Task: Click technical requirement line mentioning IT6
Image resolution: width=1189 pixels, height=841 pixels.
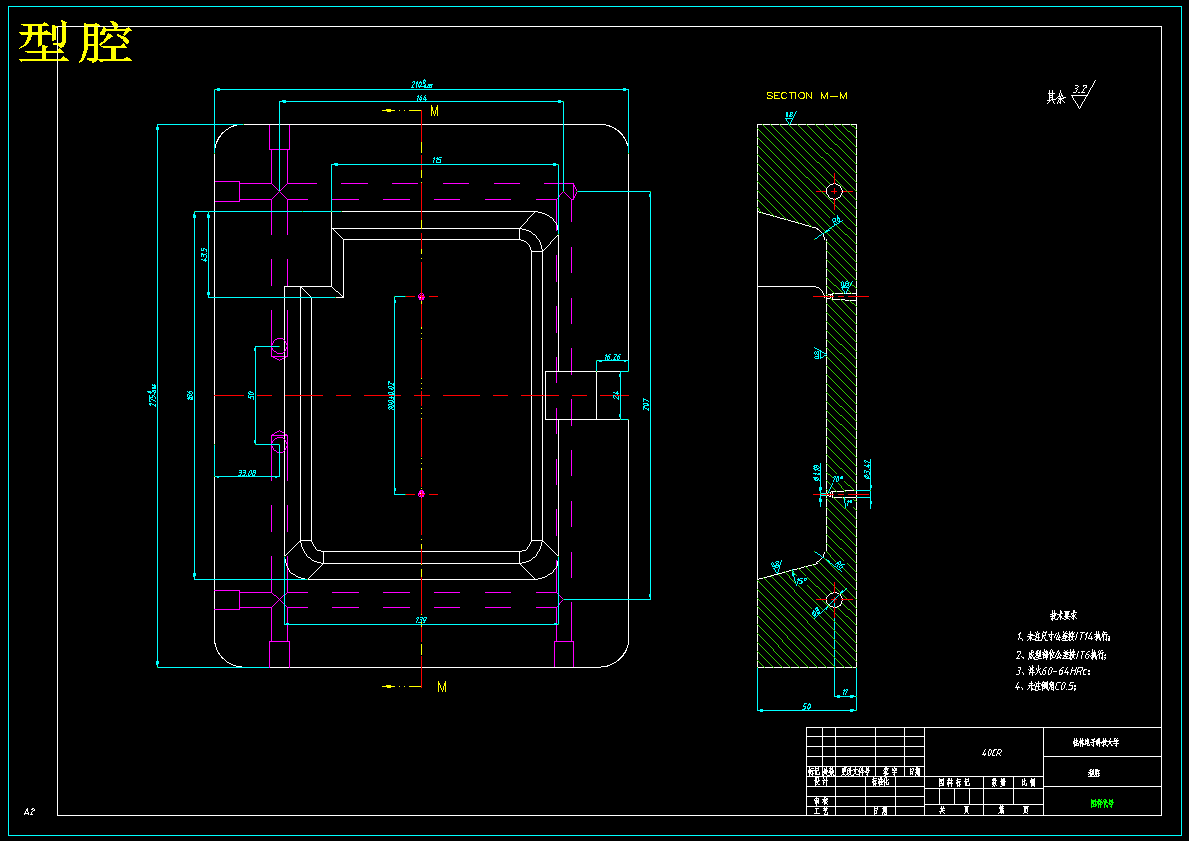Action: point(1062,654)
